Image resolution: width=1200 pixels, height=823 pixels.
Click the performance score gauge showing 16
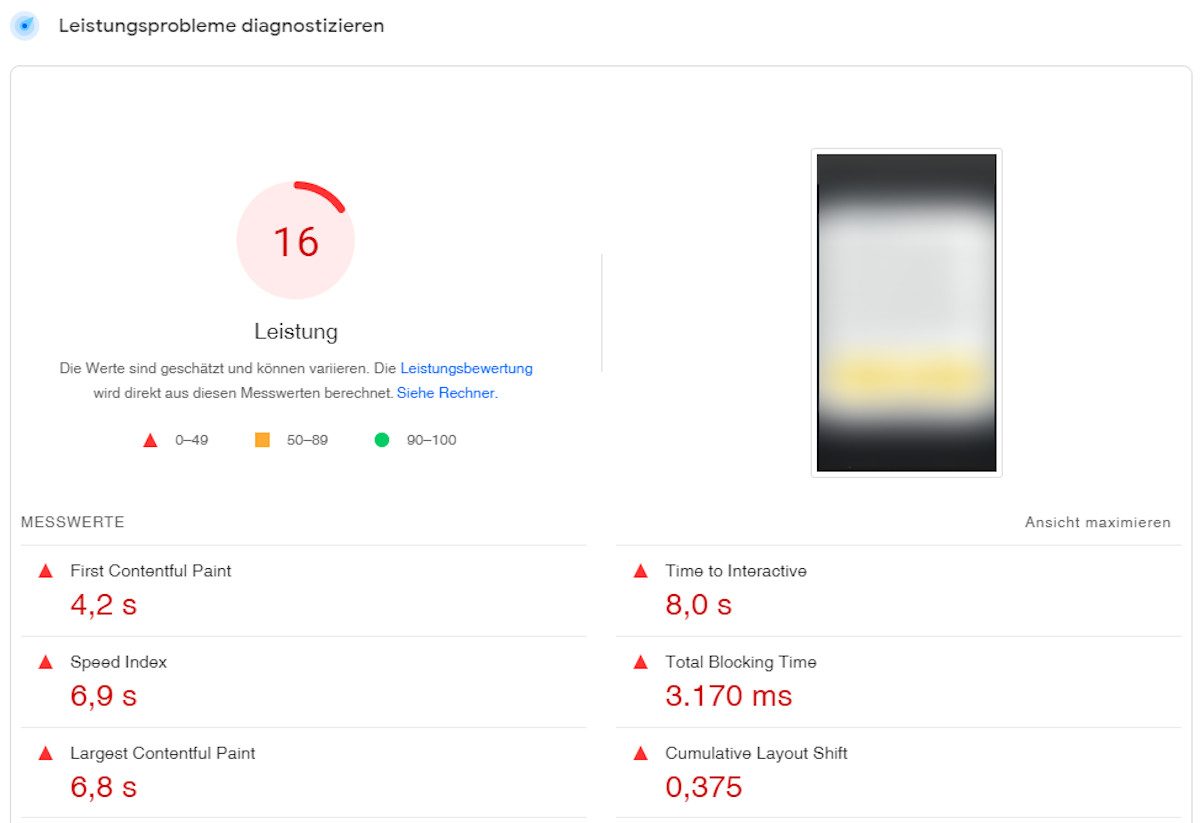pyautogui.click(x=296, y=240)
